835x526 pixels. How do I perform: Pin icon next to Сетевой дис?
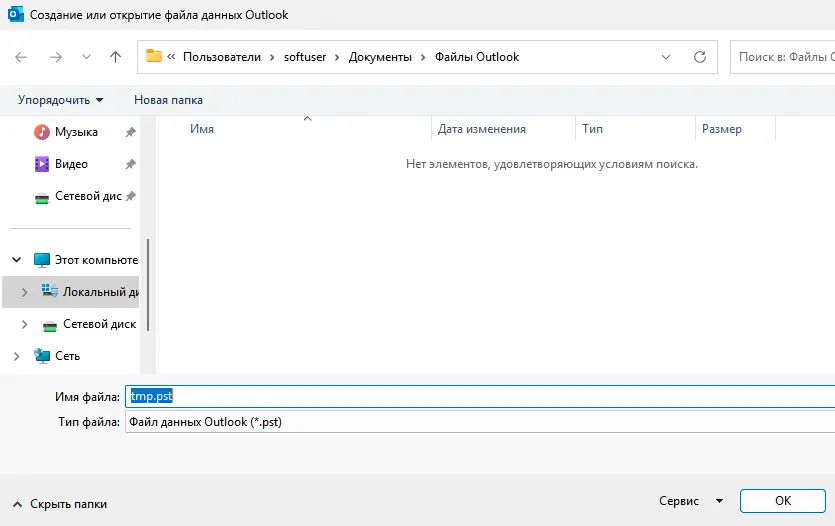tap(130, 196)
